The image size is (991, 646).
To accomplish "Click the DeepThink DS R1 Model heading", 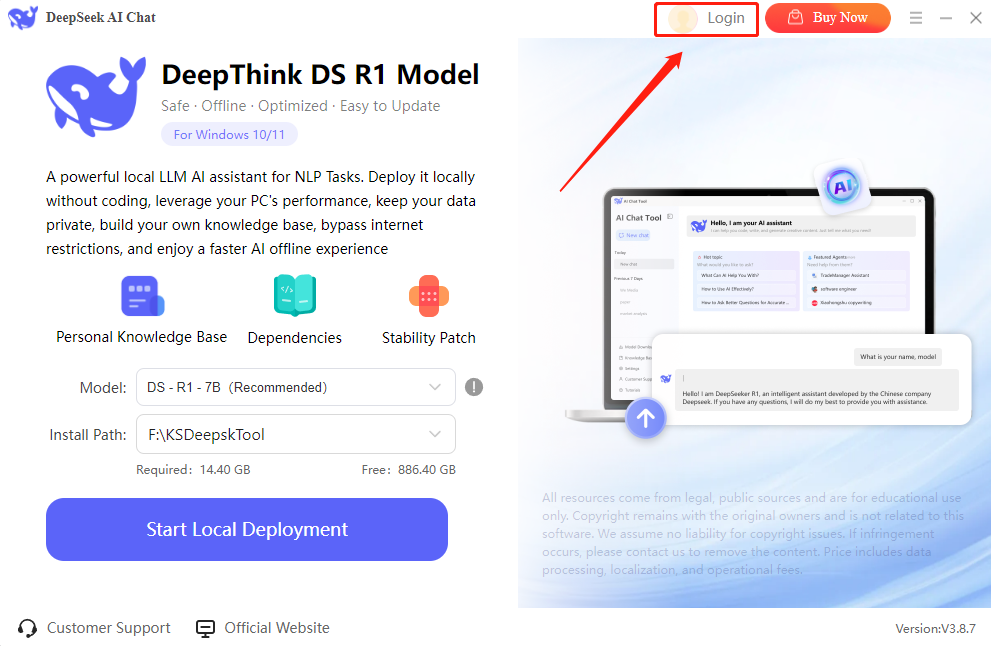I will 320,75.
